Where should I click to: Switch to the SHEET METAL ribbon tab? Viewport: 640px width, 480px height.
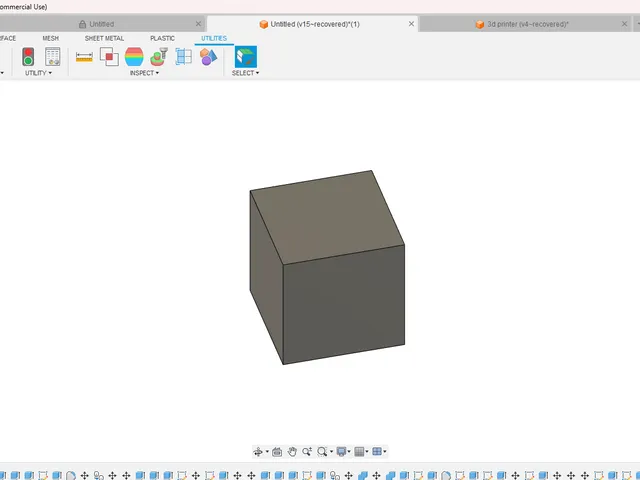(x=104, y=38)
